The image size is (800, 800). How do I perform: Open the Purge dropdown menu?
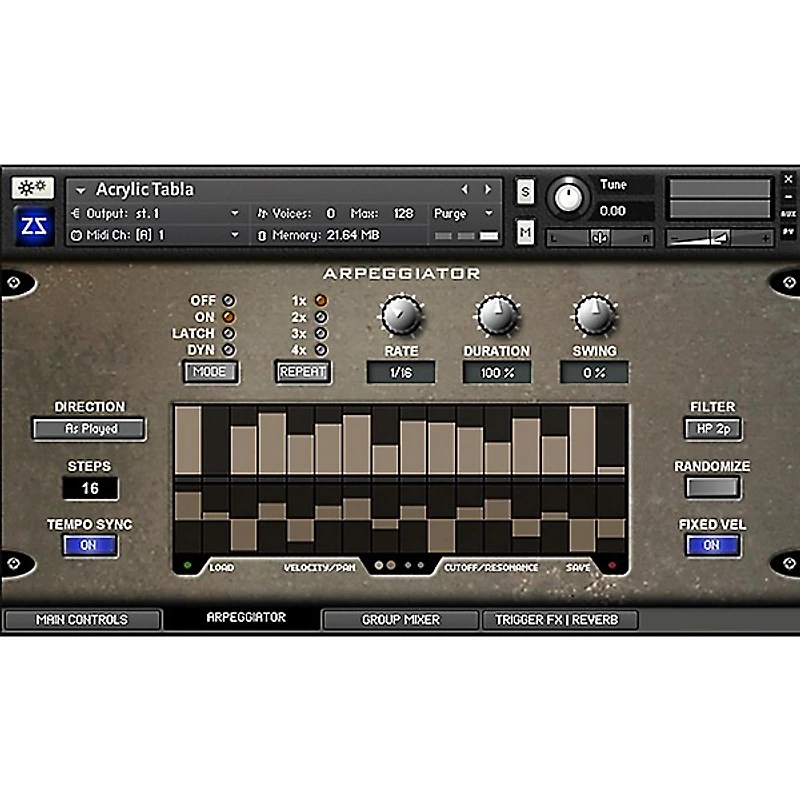tap(463, 213)
